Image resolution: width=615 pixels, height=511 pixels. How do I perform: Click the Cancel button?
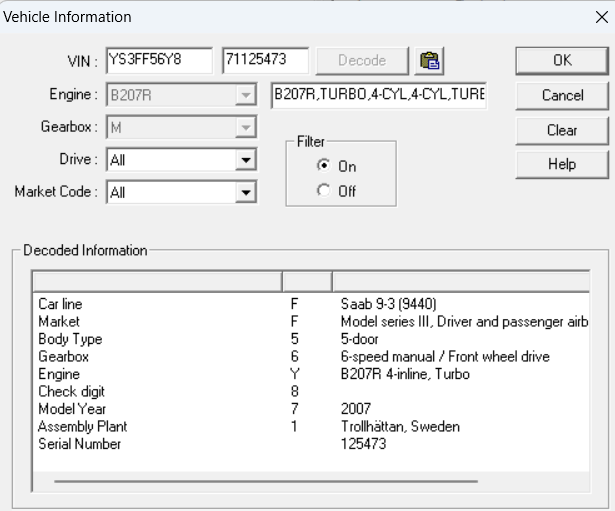click(562, 95)
